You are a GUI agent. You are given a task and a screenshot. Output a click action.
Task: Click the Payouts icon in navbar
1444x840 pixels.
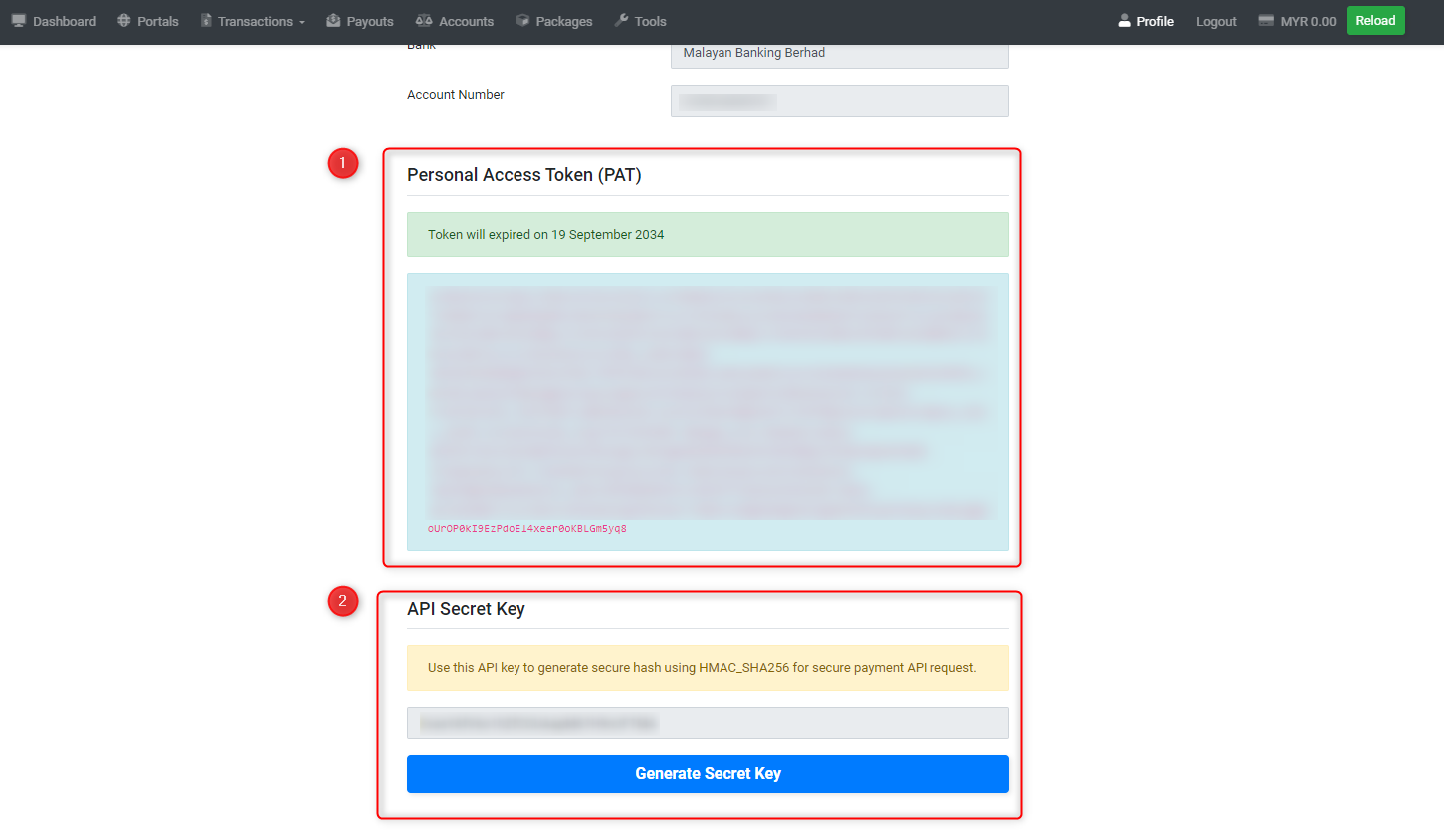coord(333,21)
